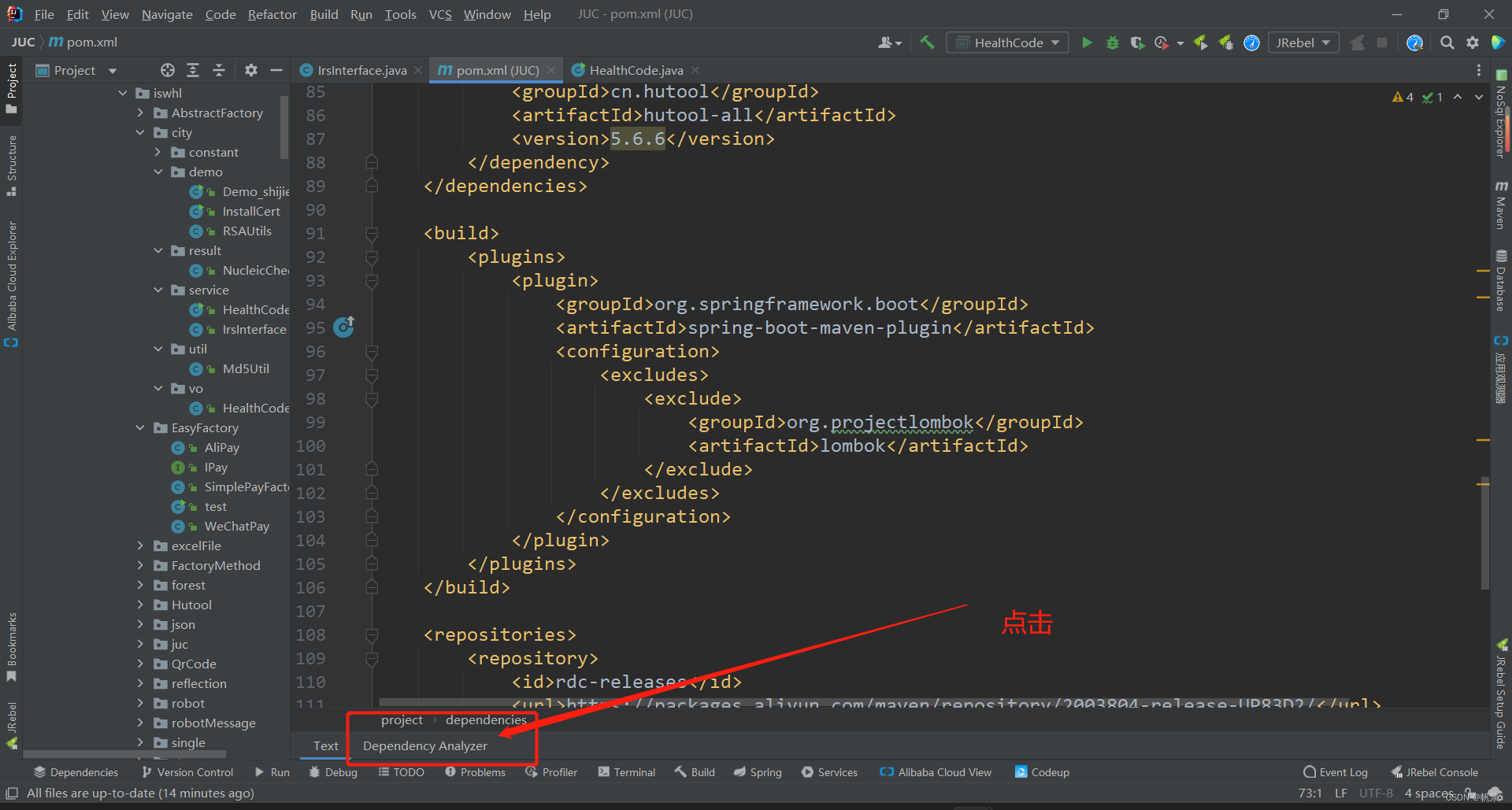The height and width of the screenshot is (810, 1512).
Task: Click Expand All icon in the Project panel
Action: (193, 70)
